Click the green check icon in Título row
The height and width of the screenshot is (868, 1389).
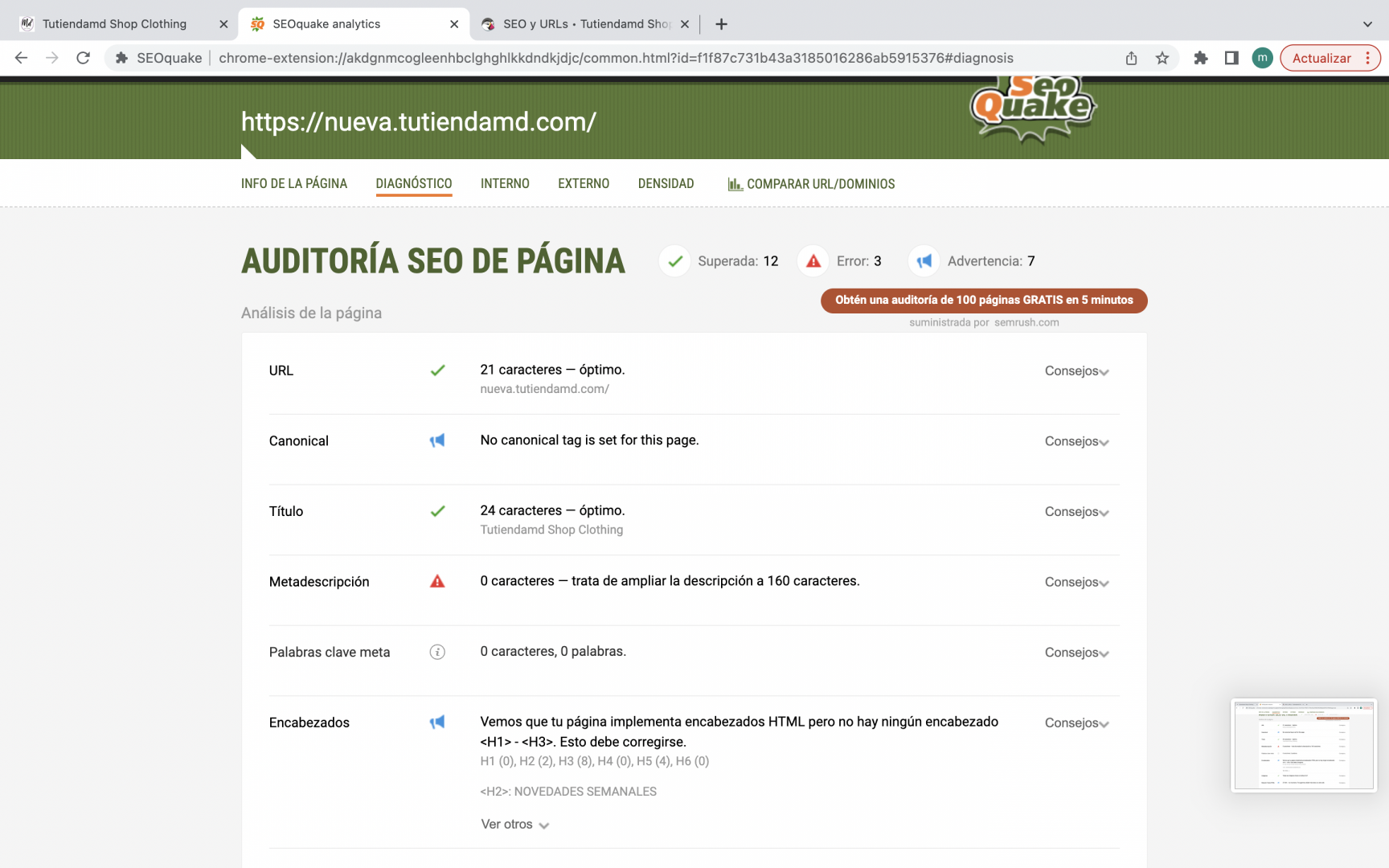point(437,511)
